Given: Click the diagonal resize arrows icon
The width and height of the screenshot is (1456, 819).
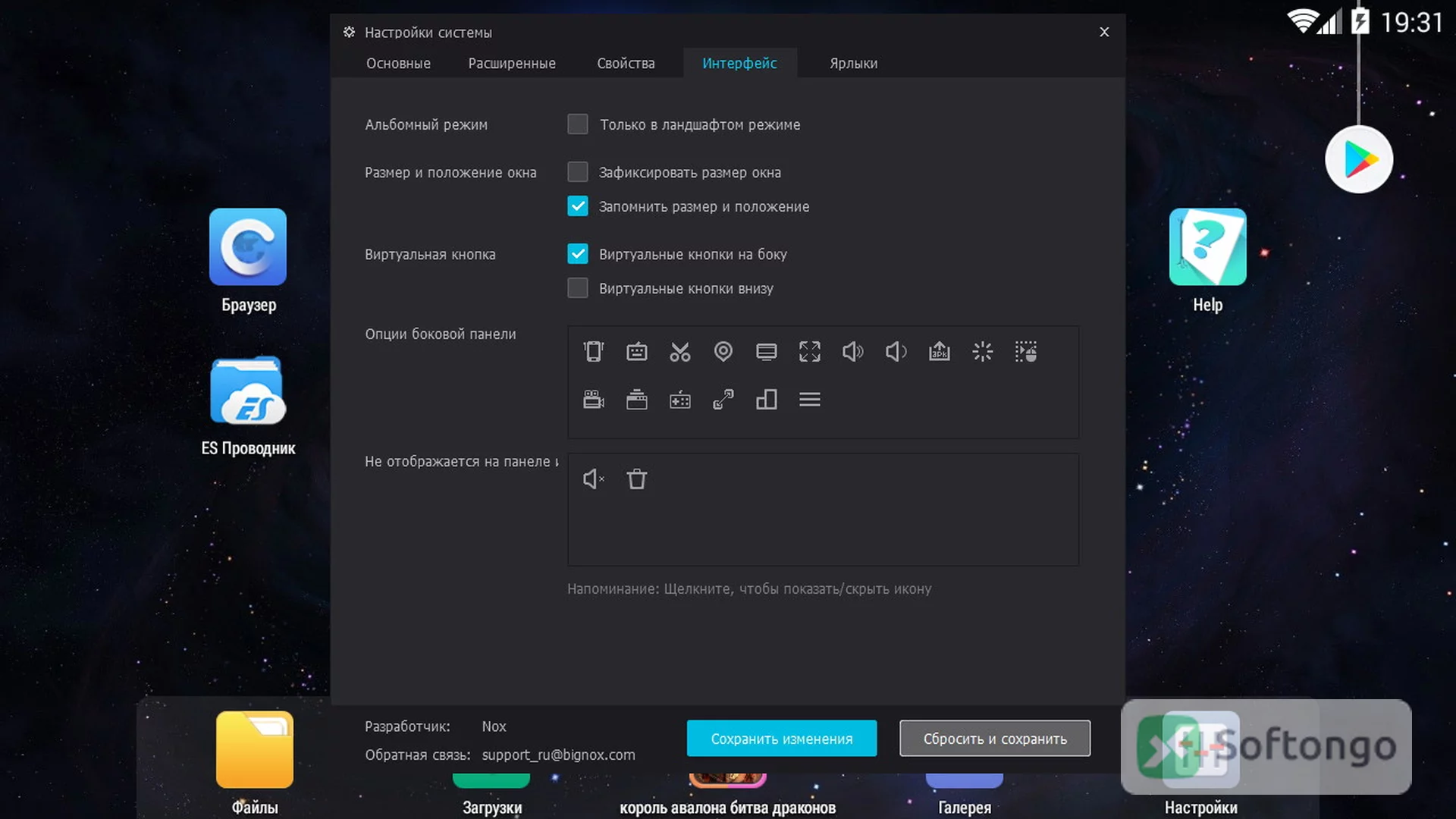Looking at the screenshot, I should click(x=723, y=400).
